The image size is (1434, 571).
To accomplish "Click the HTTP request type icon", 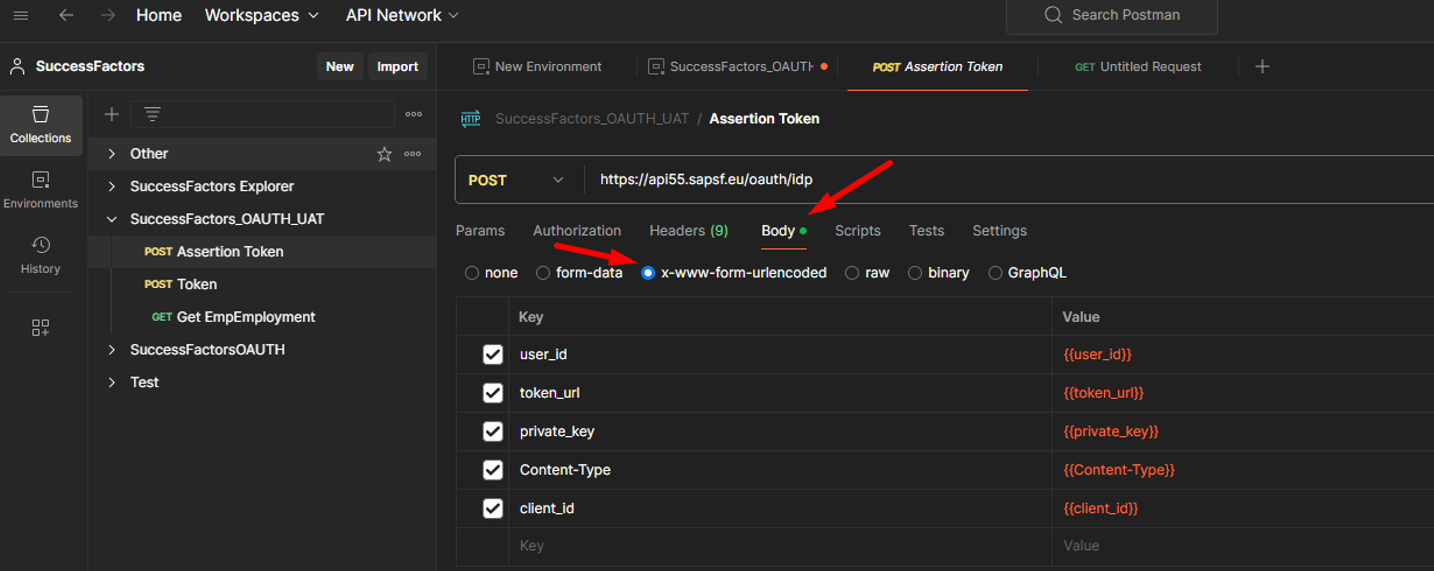I will 470,118.
